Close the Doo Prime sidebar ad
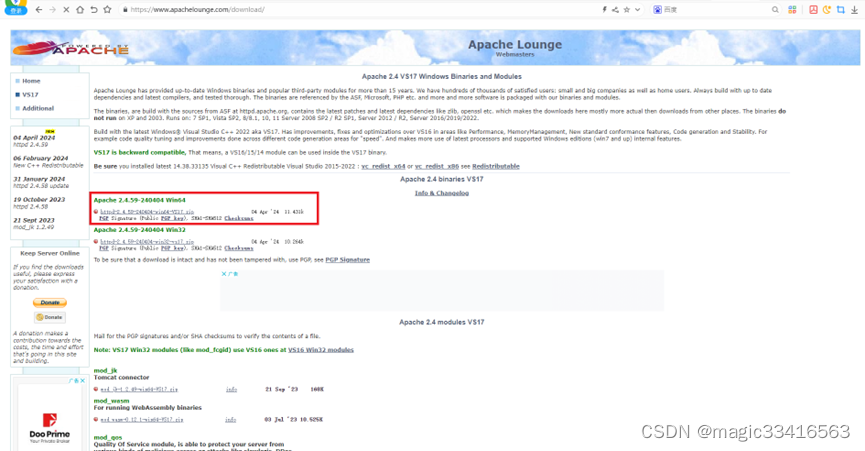The height and width of the screenshot is (451, 865). [82, 380]
